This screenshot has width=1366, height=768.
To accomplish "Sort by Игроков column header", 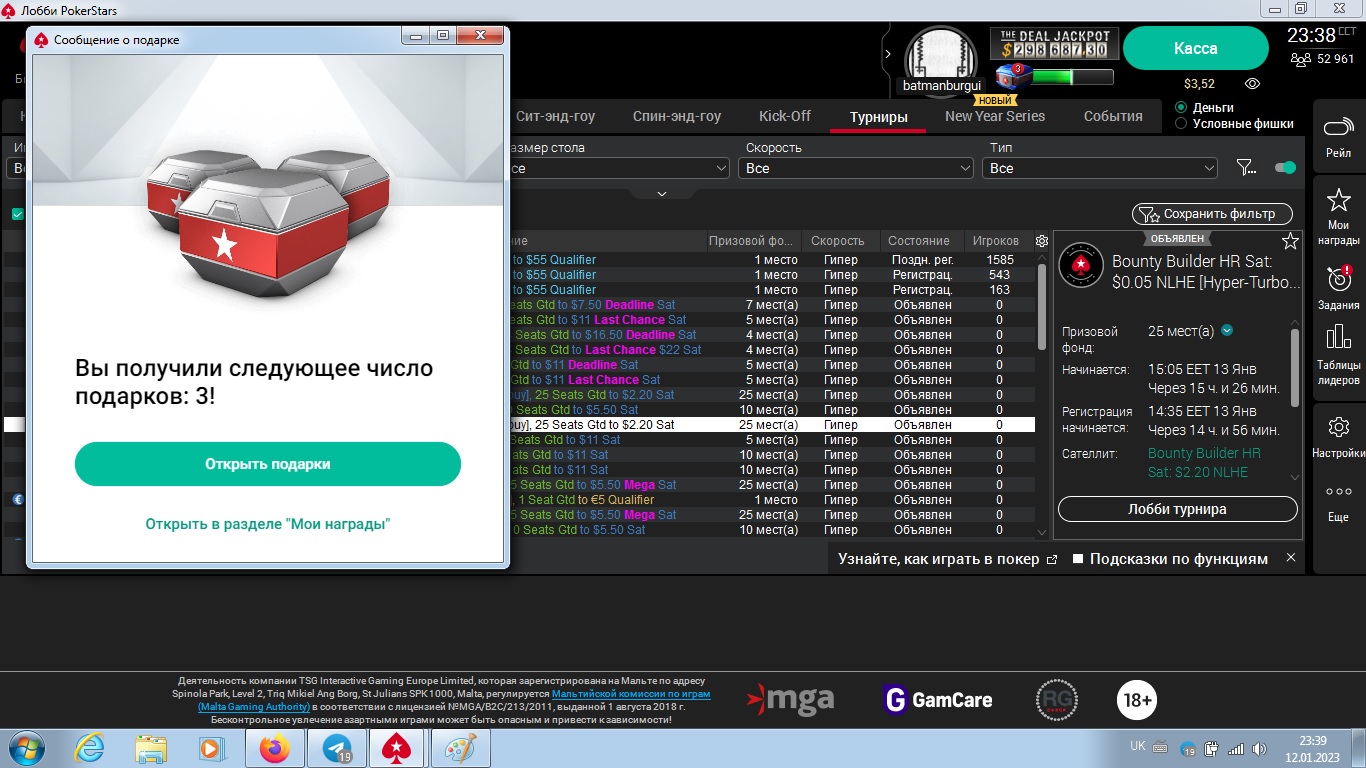I will pyautogui.click(x=995, y=241).
